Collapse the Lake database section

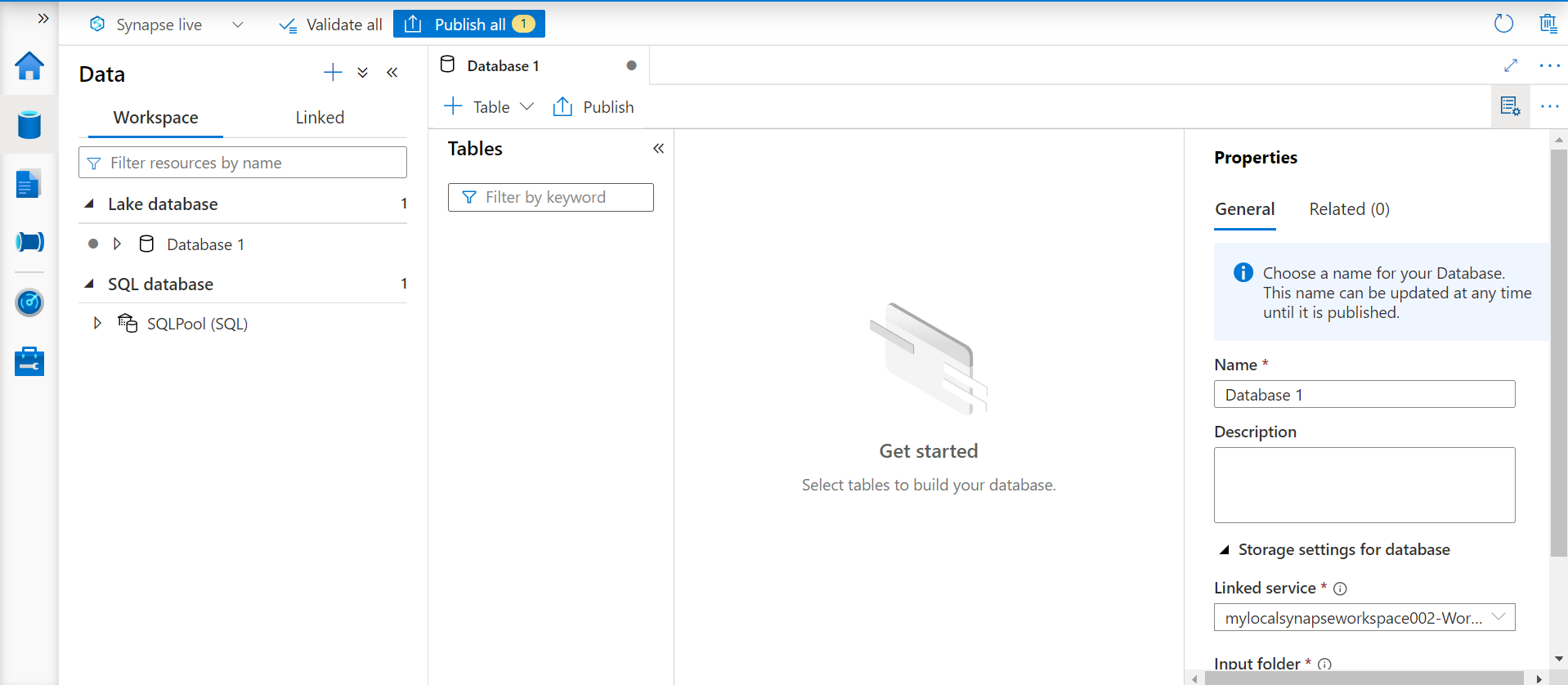tap(89, 204)
